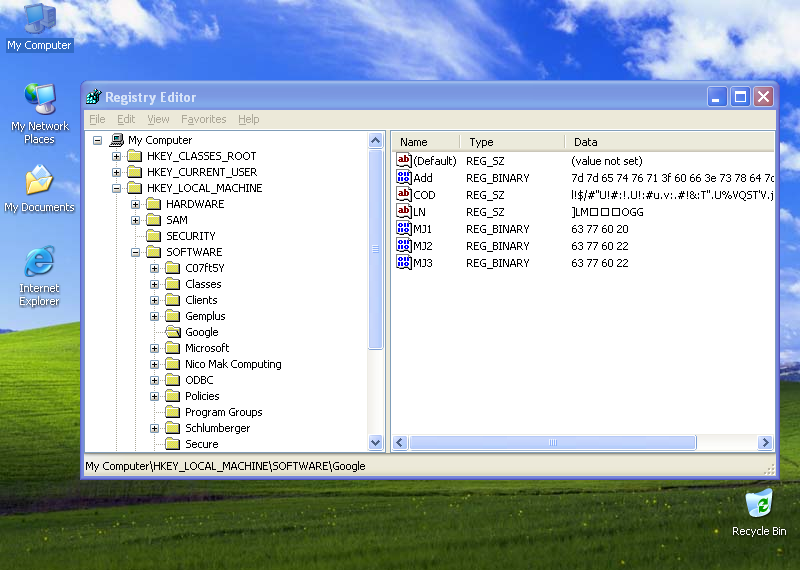Select the Nico Mak Computing key label
Screen dimensions: 800x570
point(233,364)
